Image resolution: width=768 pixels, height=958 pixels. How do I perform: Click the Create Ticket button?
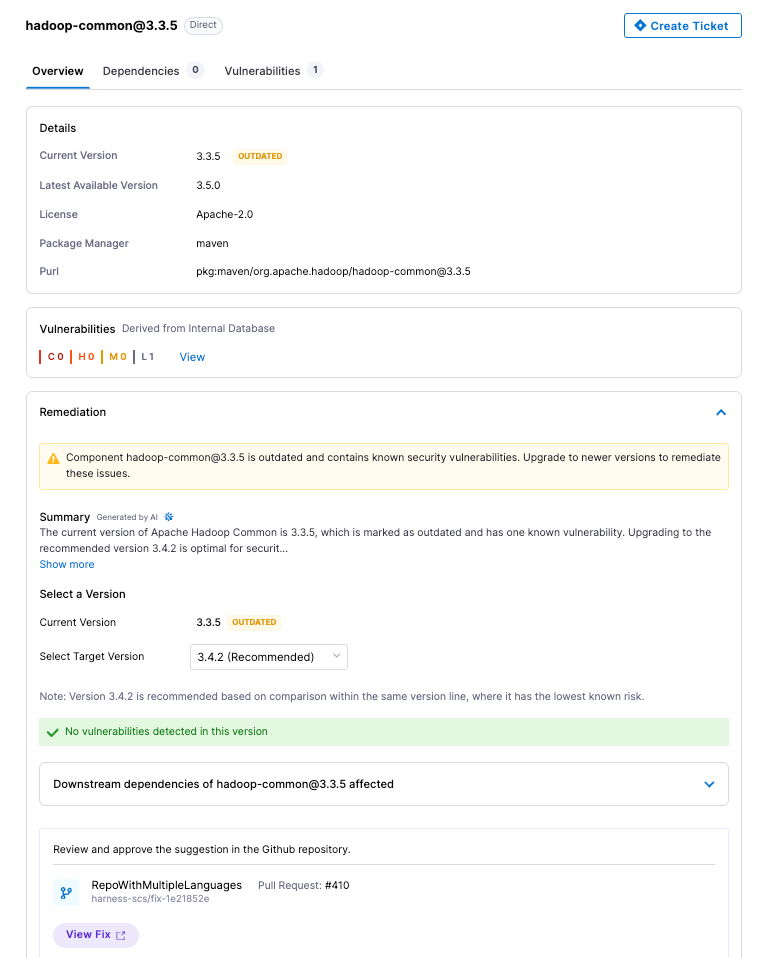[x=682, y=26]
